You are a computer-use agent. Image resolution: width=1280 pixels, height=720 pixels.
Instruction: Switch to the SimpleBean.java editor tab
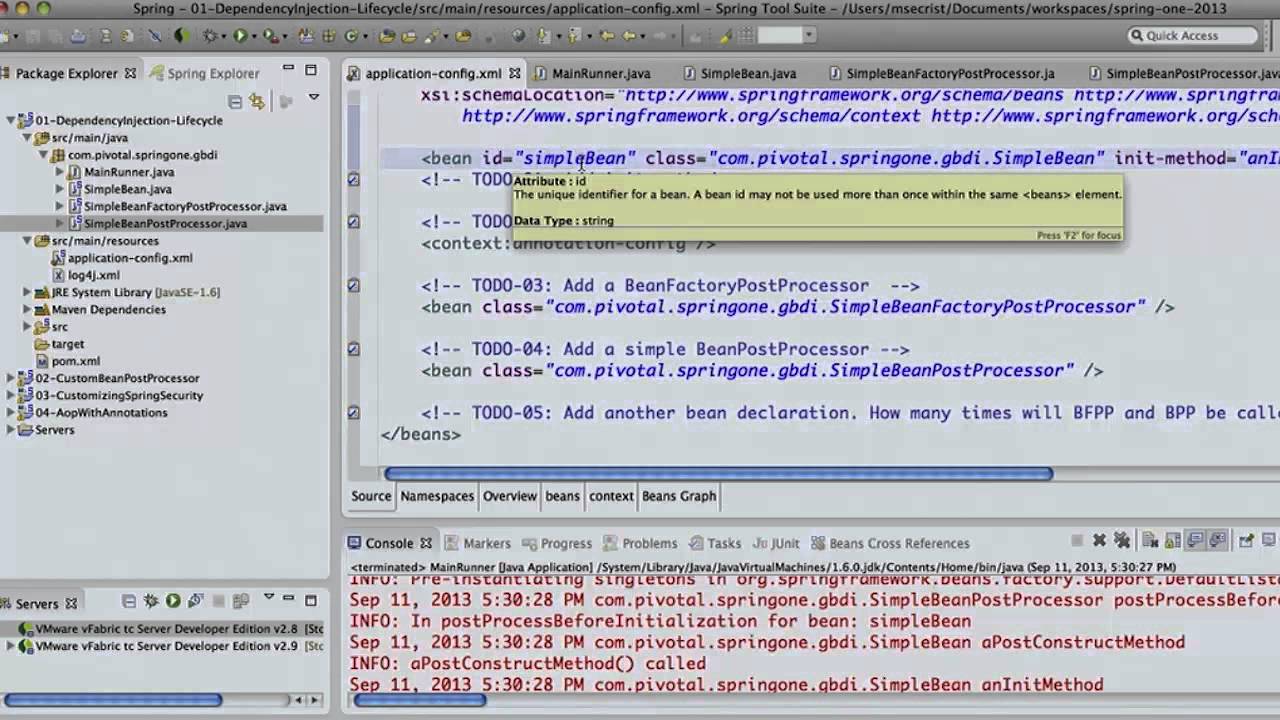coord(748,73)
